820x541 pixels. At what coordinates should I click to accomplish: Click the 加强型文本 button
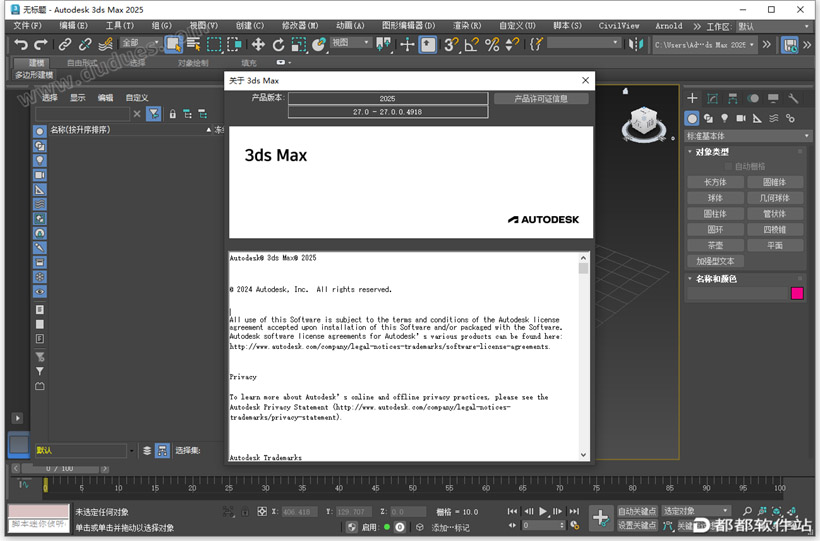(715, 261)
